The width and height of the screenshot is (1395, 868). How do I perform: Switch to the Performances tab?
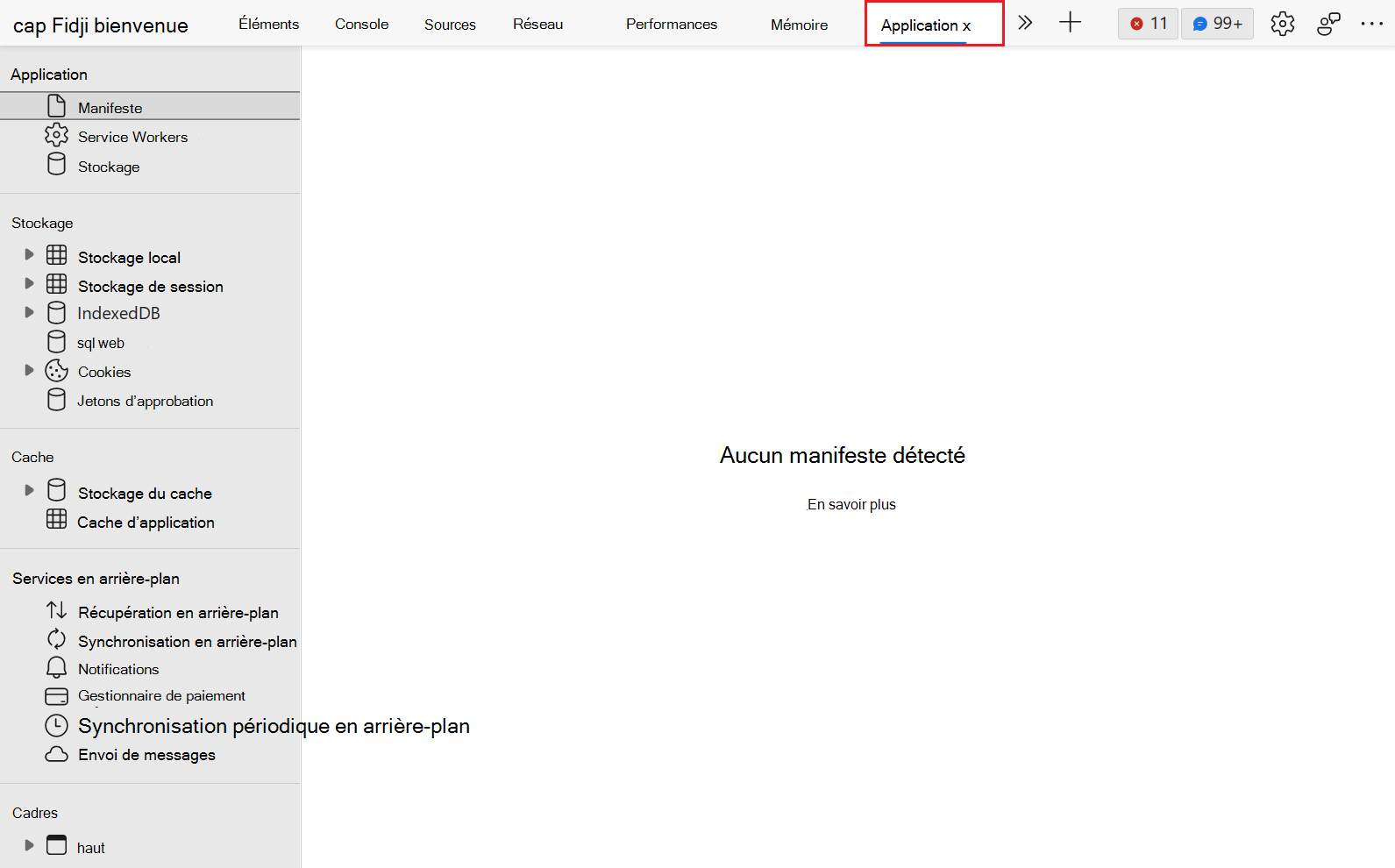(x=672, y=24)
